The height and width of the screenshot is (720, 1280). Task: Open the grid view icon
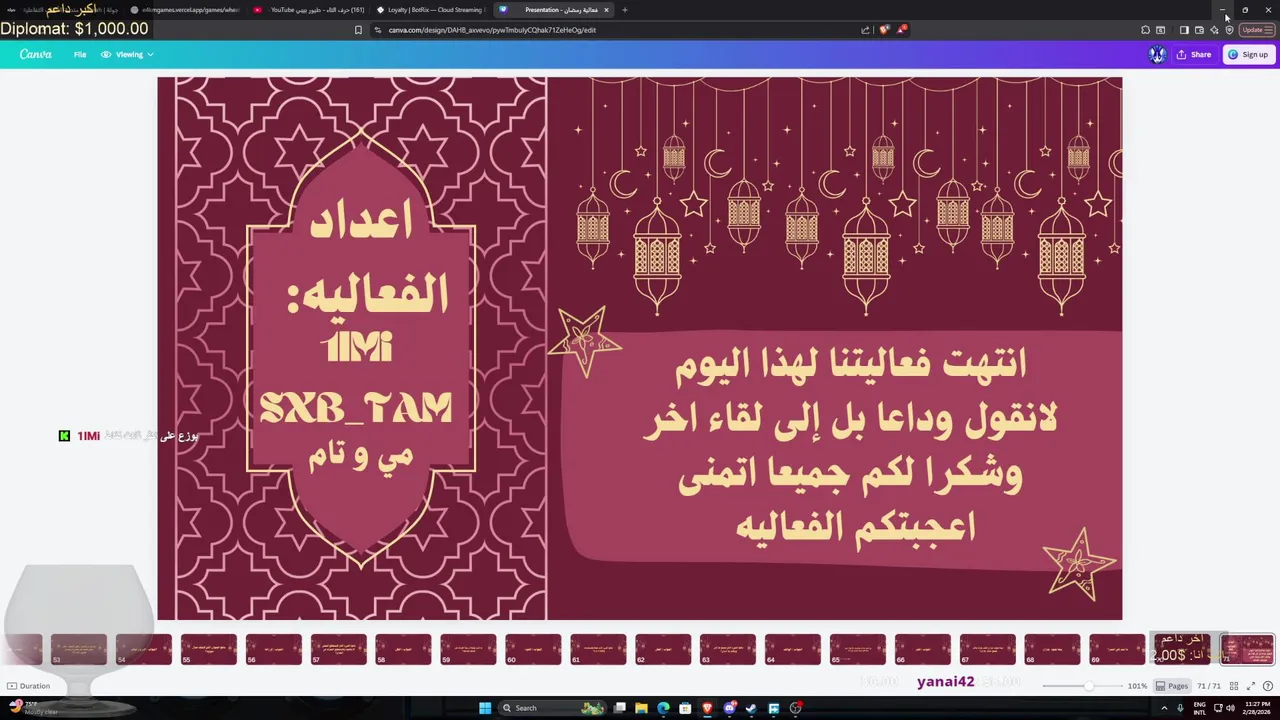pyautogui.click(x=1234, y=686)
